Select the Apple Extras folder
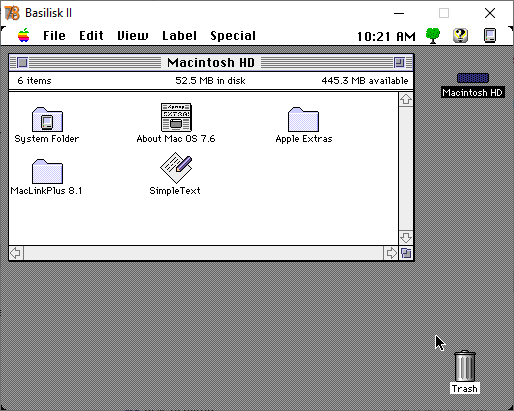514x411 pixels. point(303,120)
